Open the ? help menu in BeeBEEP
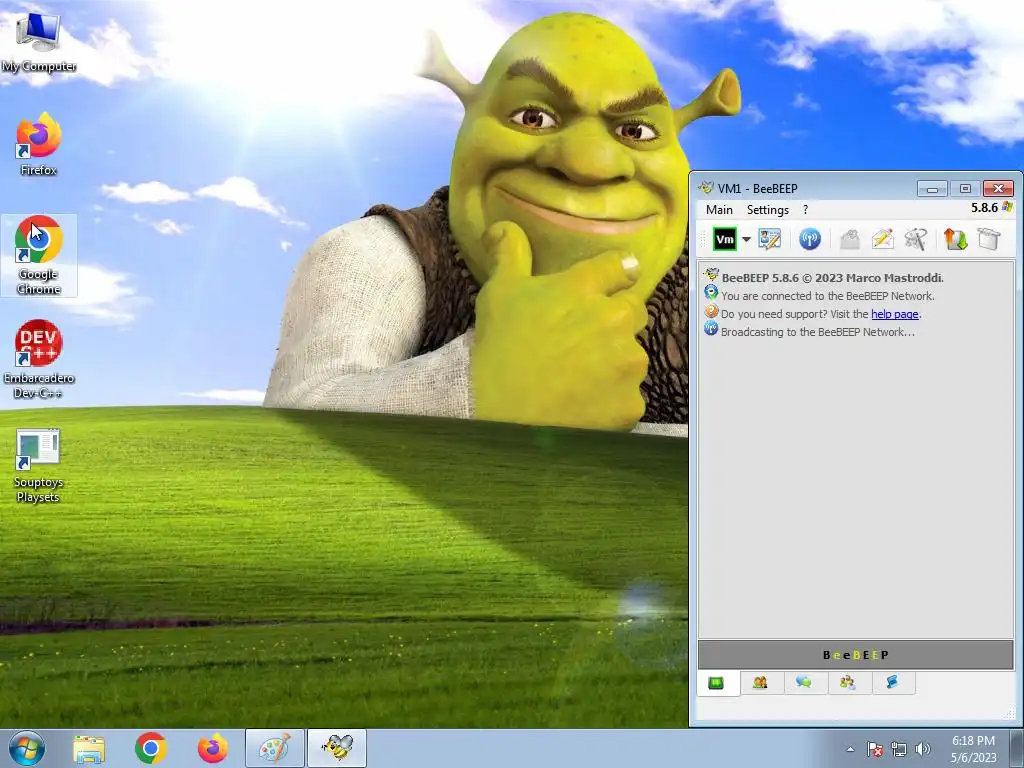1024x768 pixels. (805, 210)
